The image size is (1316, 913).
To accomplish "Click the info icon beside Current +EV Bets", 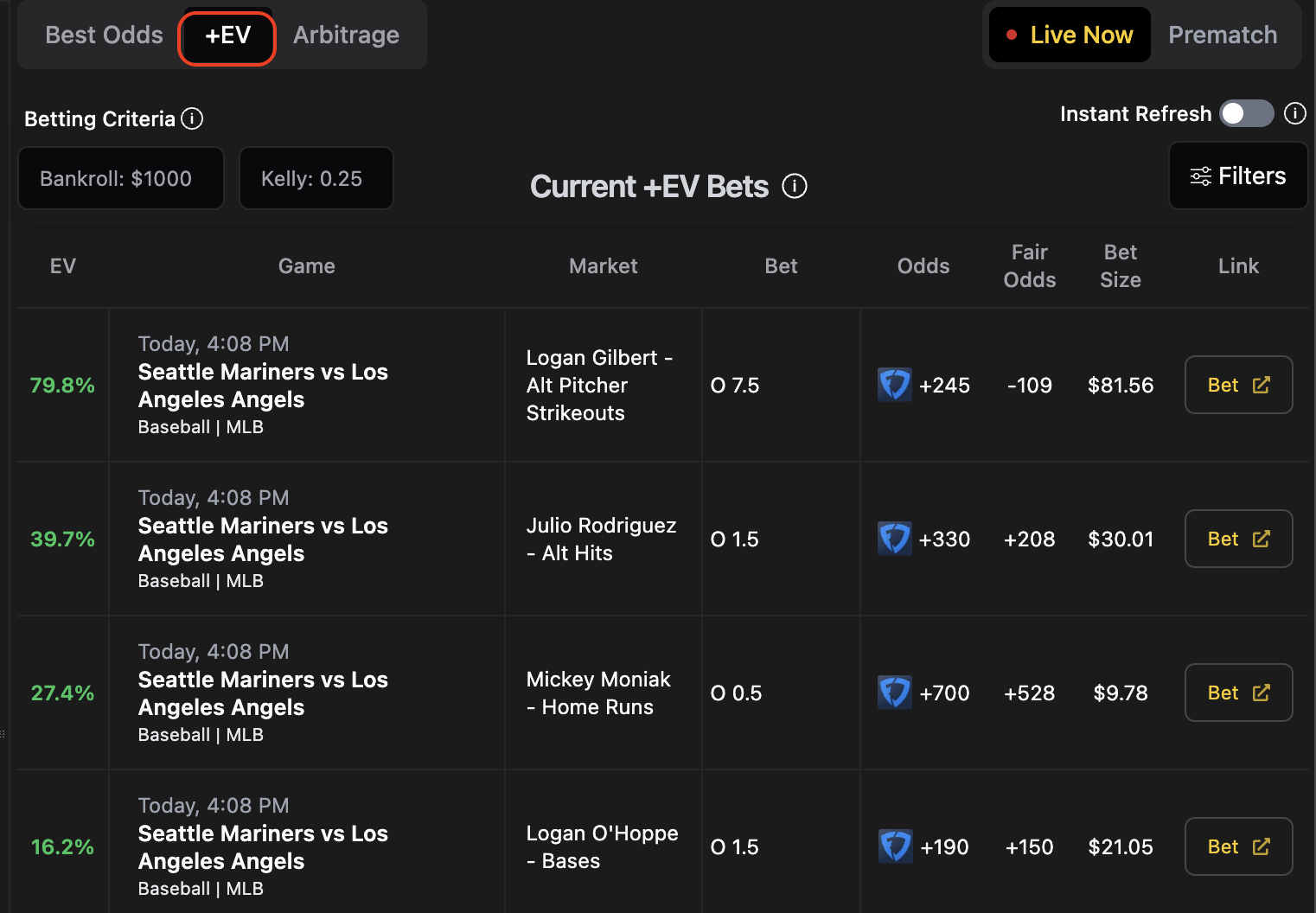I will tap(795, 186).
